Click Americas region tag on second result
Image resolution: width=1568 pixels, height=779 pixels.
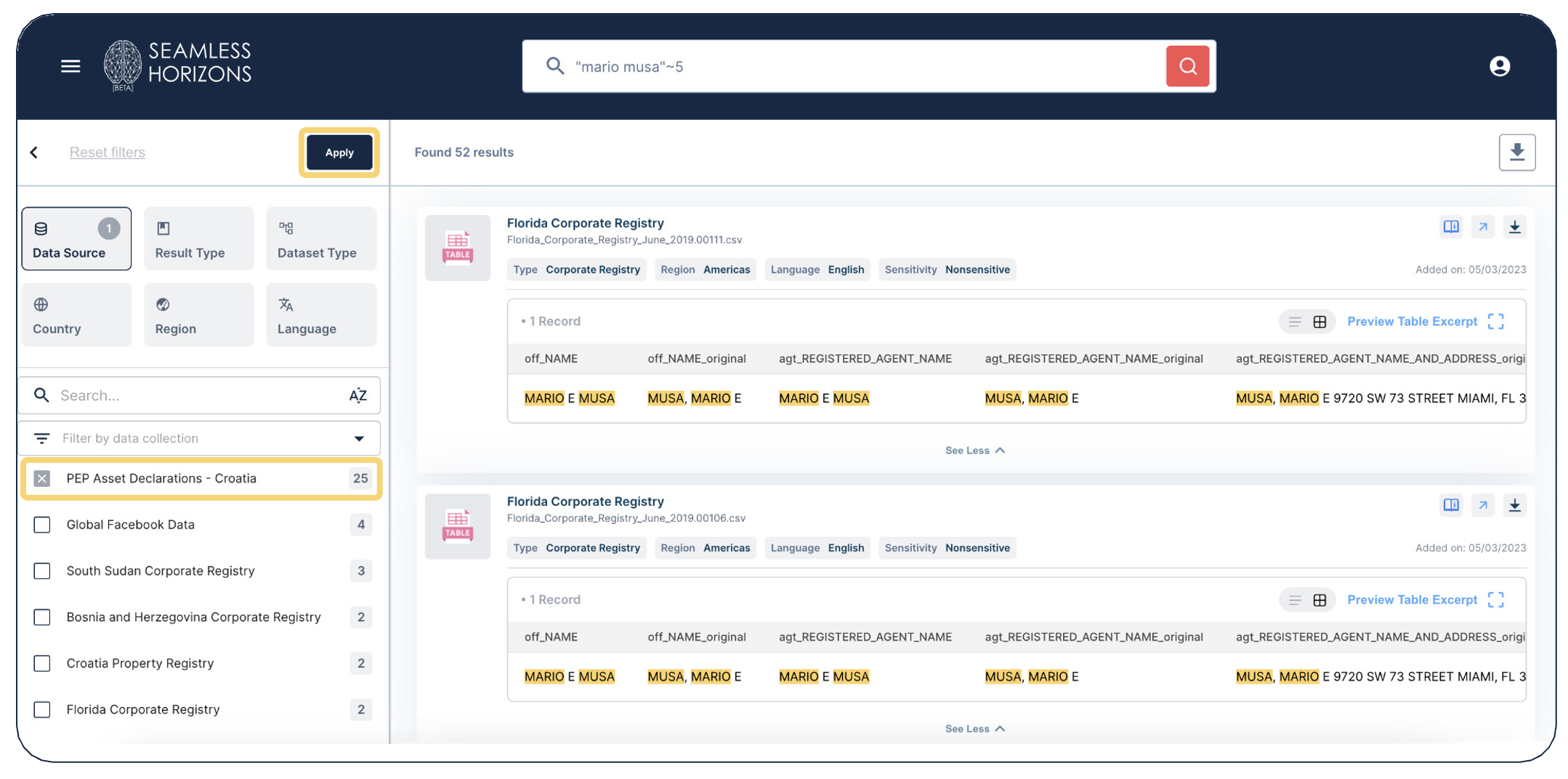[705, 548]
